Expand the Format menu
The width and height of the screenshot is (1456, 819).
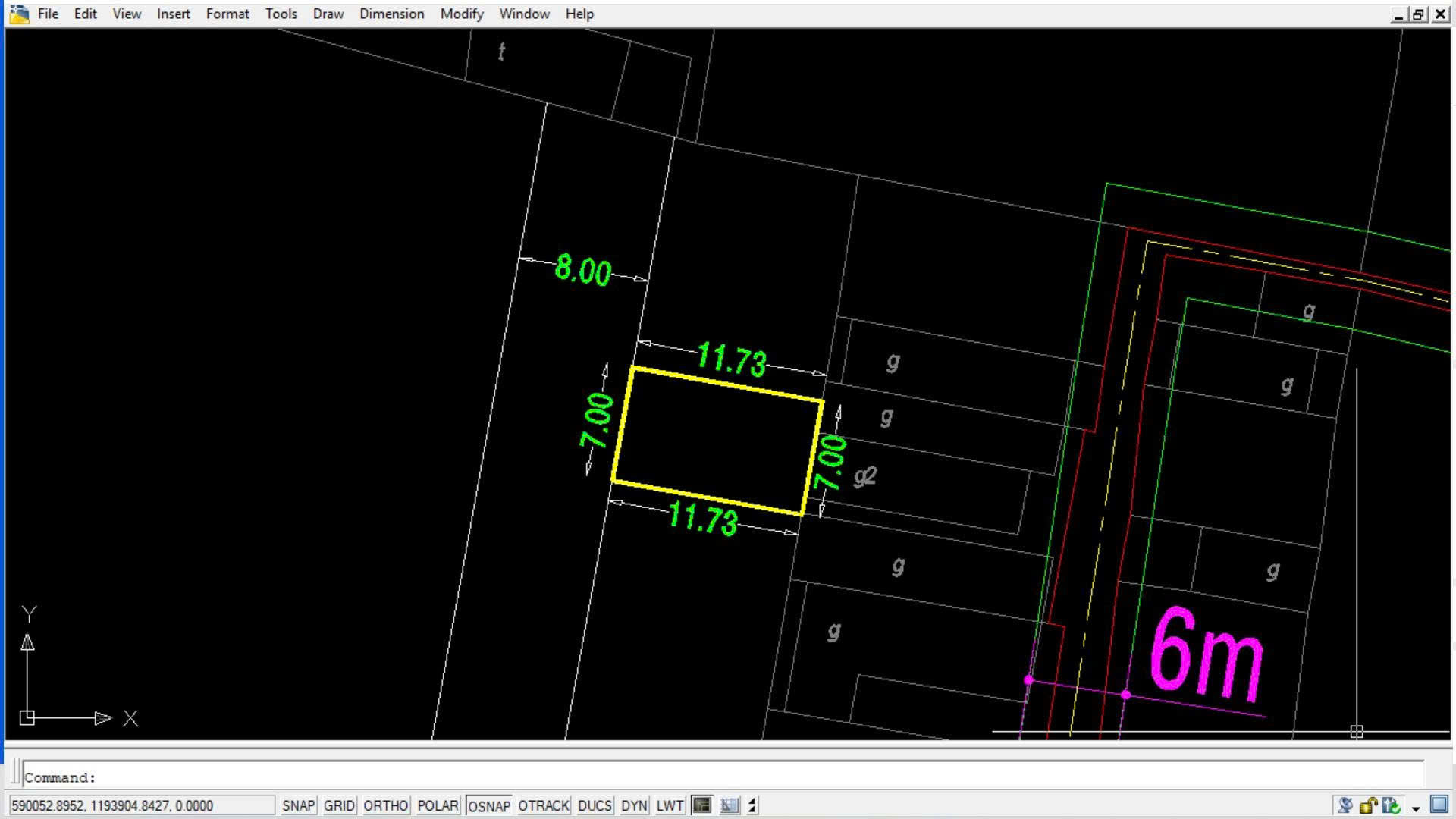(227, 14)
